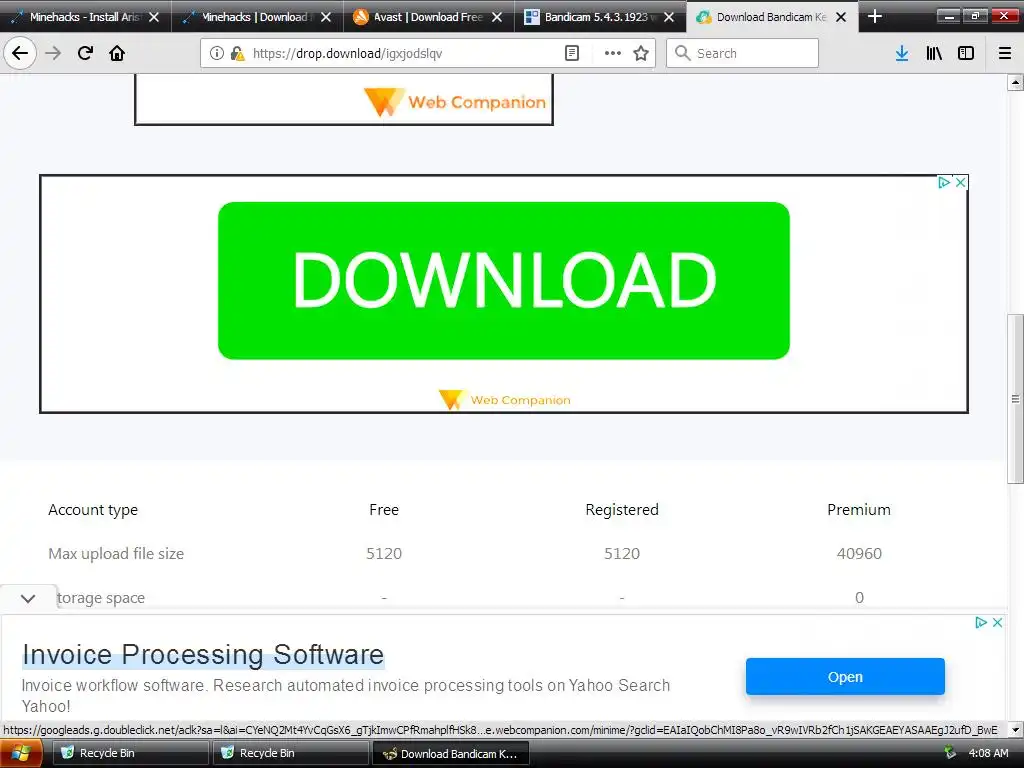The width and height of the screenshot is (1024, 768).
Task: Toggle the sidebar panel icon
Action: (966, 53)
